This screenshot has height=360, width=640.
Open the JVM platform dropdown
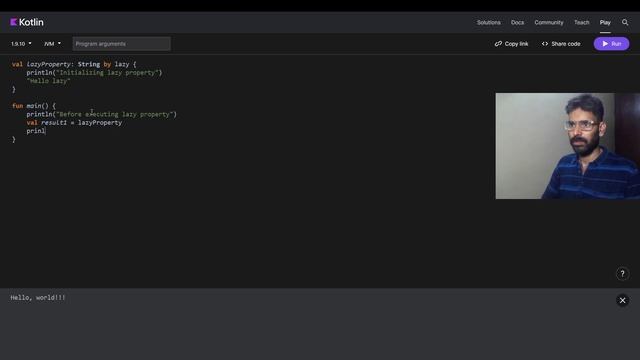tap(52, 44)
